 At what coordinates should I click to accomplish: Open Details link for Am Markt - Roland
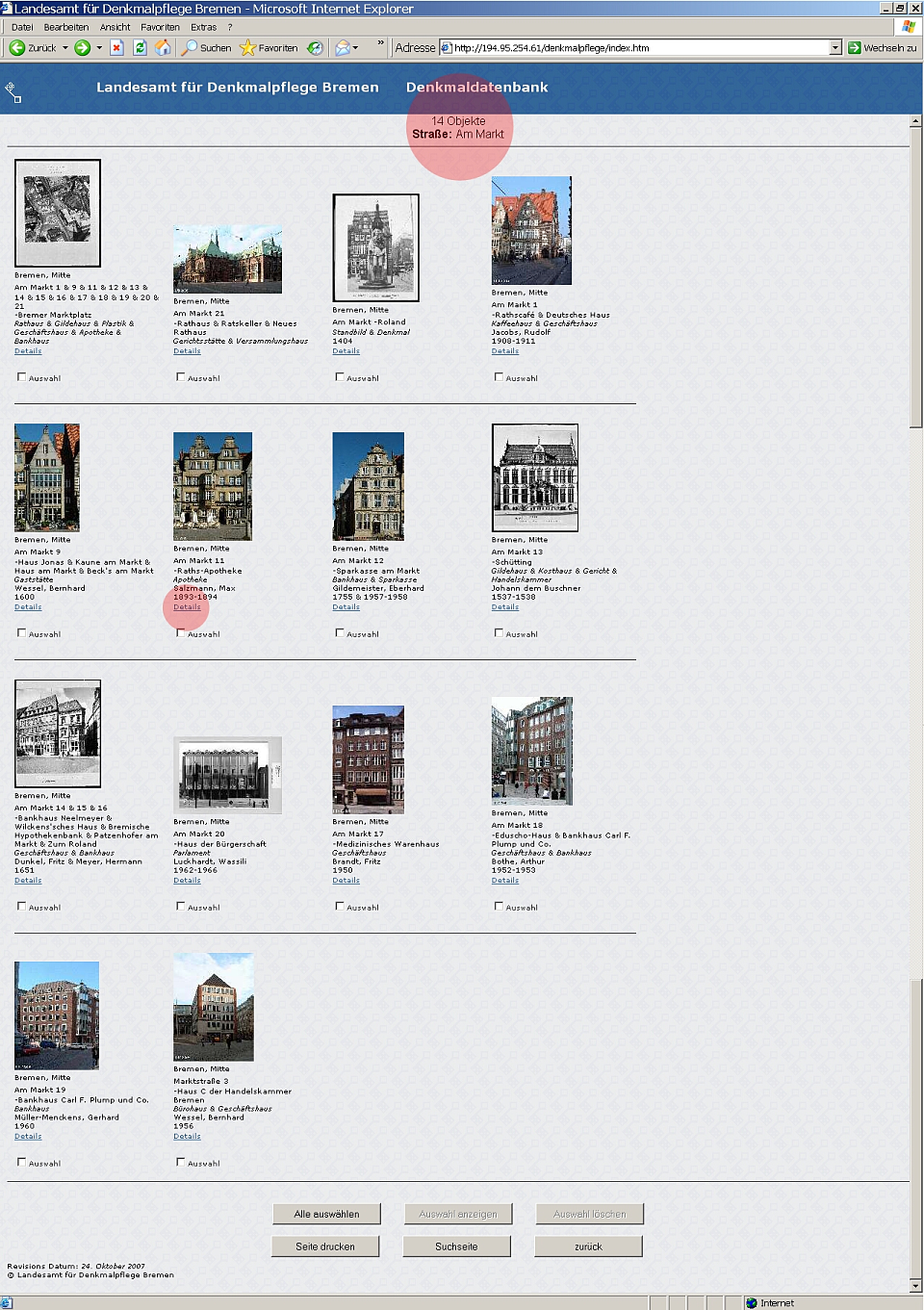tap(346, 351)
